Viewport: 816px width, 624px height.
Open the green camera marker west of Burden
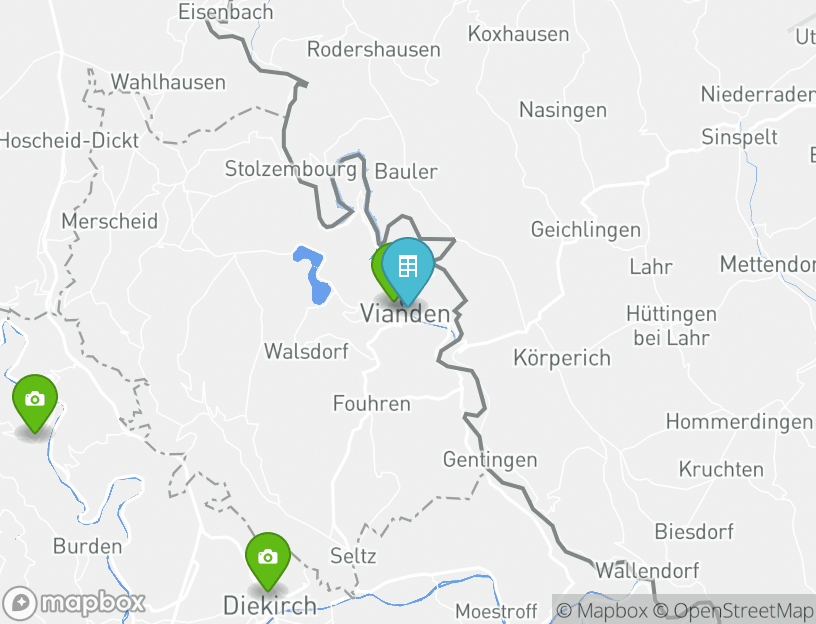click(35, 401)
